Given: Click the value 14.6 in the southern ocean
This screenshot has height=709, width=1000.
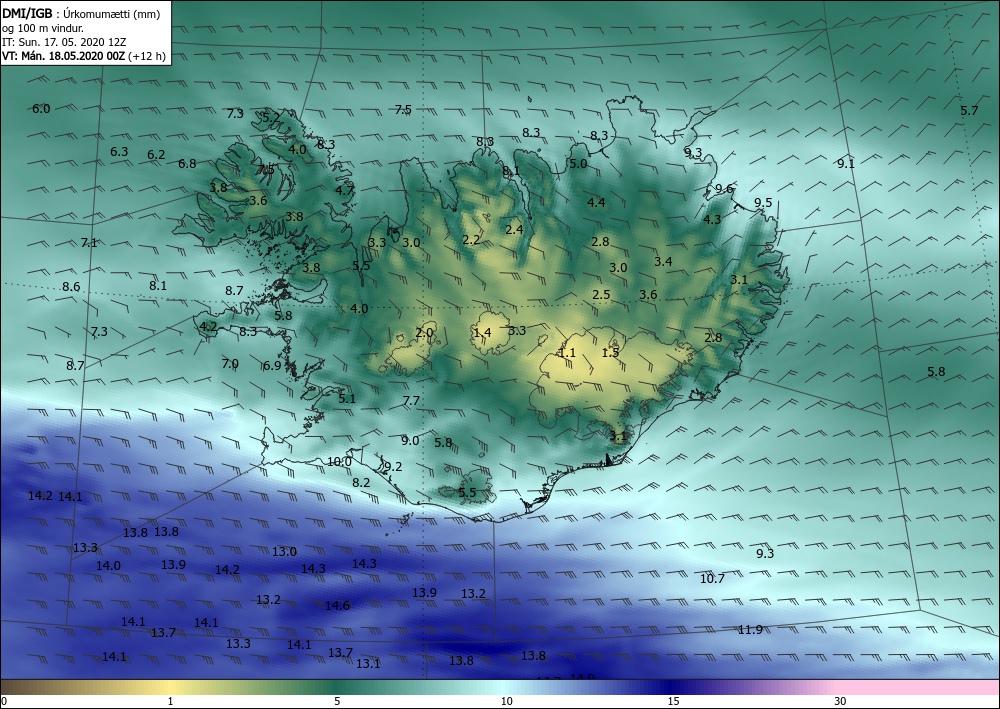Looking at the screenshot, I should pos(337,606).
